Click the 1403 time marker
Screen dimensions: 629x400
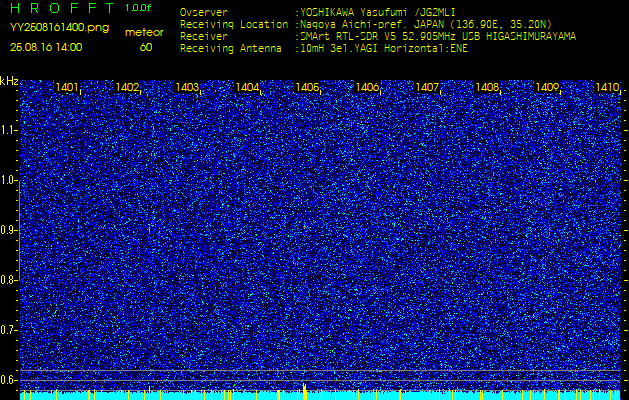click(187, 87)
